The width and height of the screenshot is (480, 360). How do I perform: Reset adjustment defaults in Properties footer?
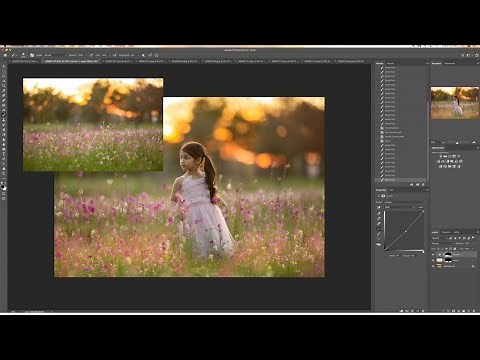(x=412, y=311)
